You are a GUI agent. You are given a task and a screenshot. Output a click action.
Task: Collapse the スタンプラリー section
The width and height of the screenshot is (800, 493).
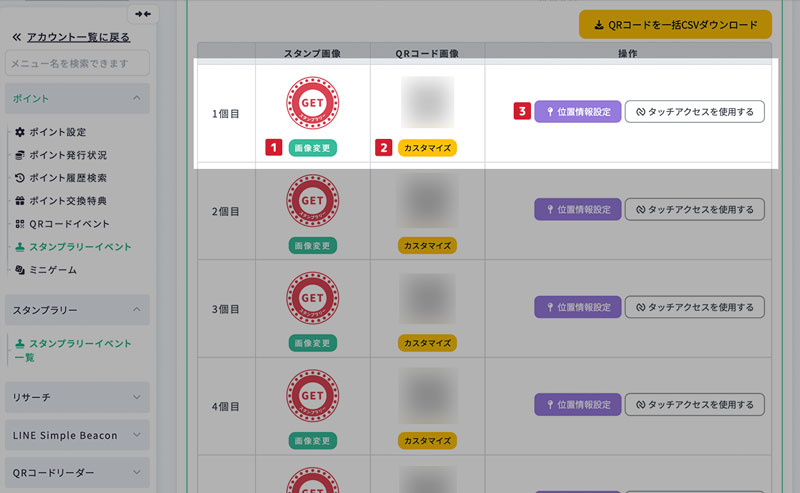[x=137, y=310]
